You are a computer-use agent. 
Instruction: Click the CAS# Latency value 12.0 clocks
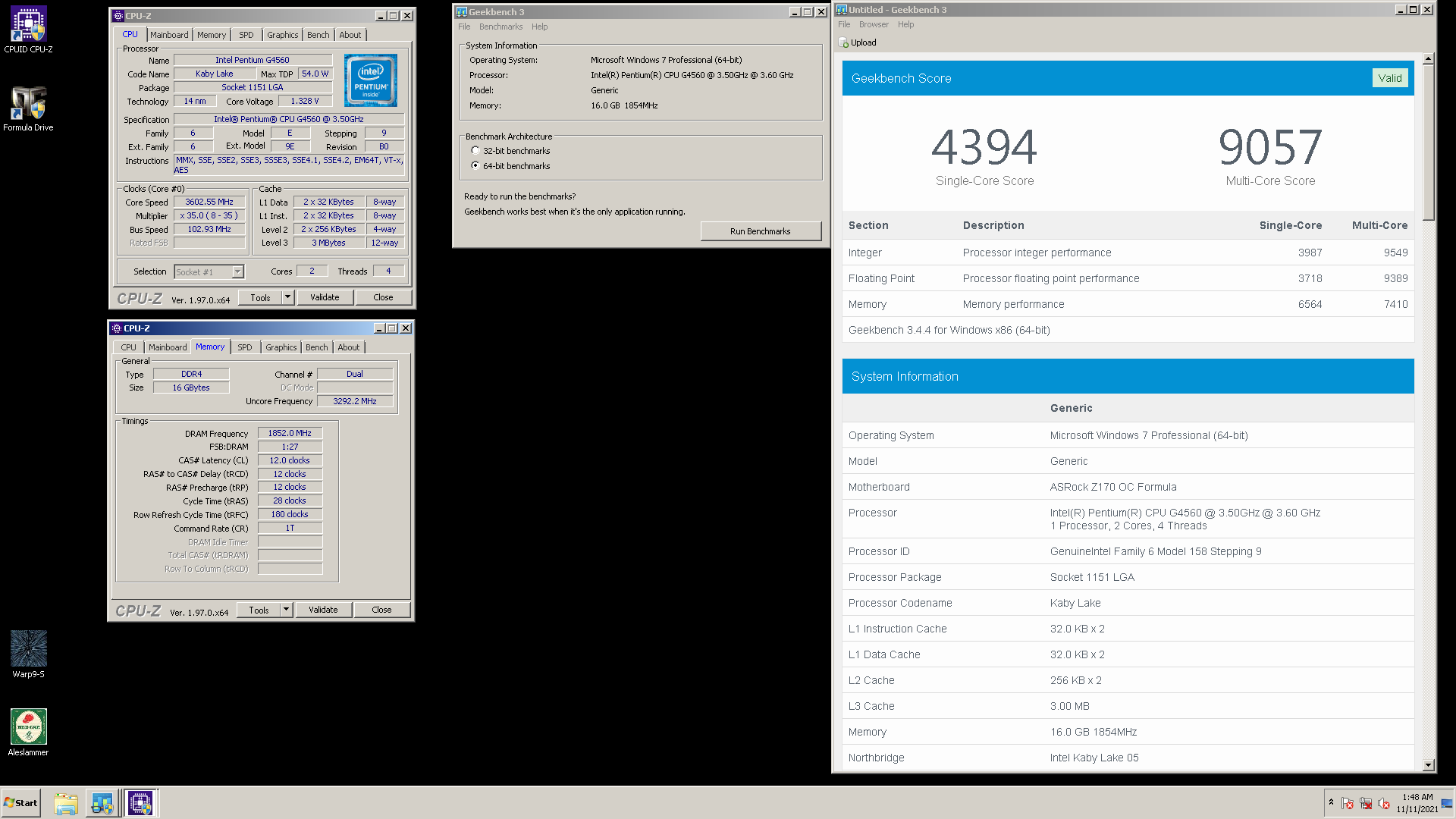pos(290,460)
